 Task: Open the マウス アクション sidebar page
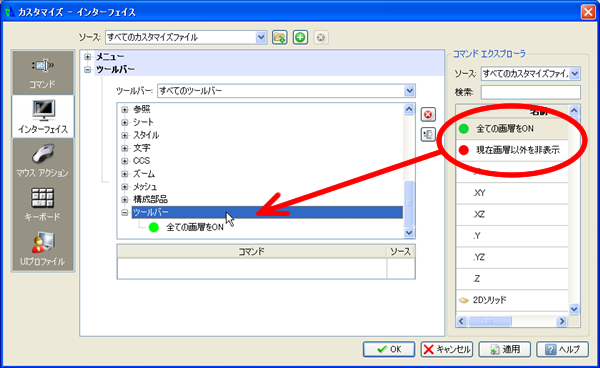point(42,161)
